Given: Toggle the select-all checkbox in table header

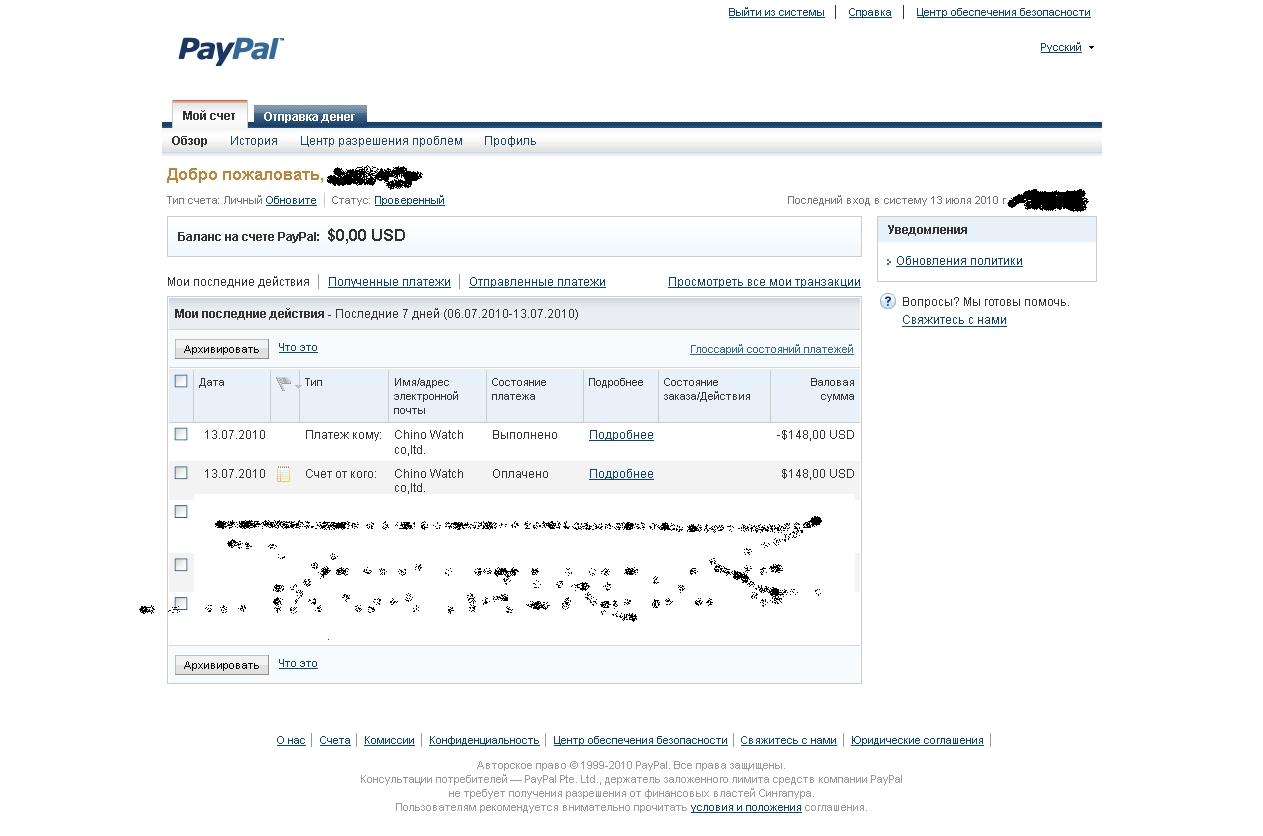Looking at the screenshot, I should pos(181,381).
